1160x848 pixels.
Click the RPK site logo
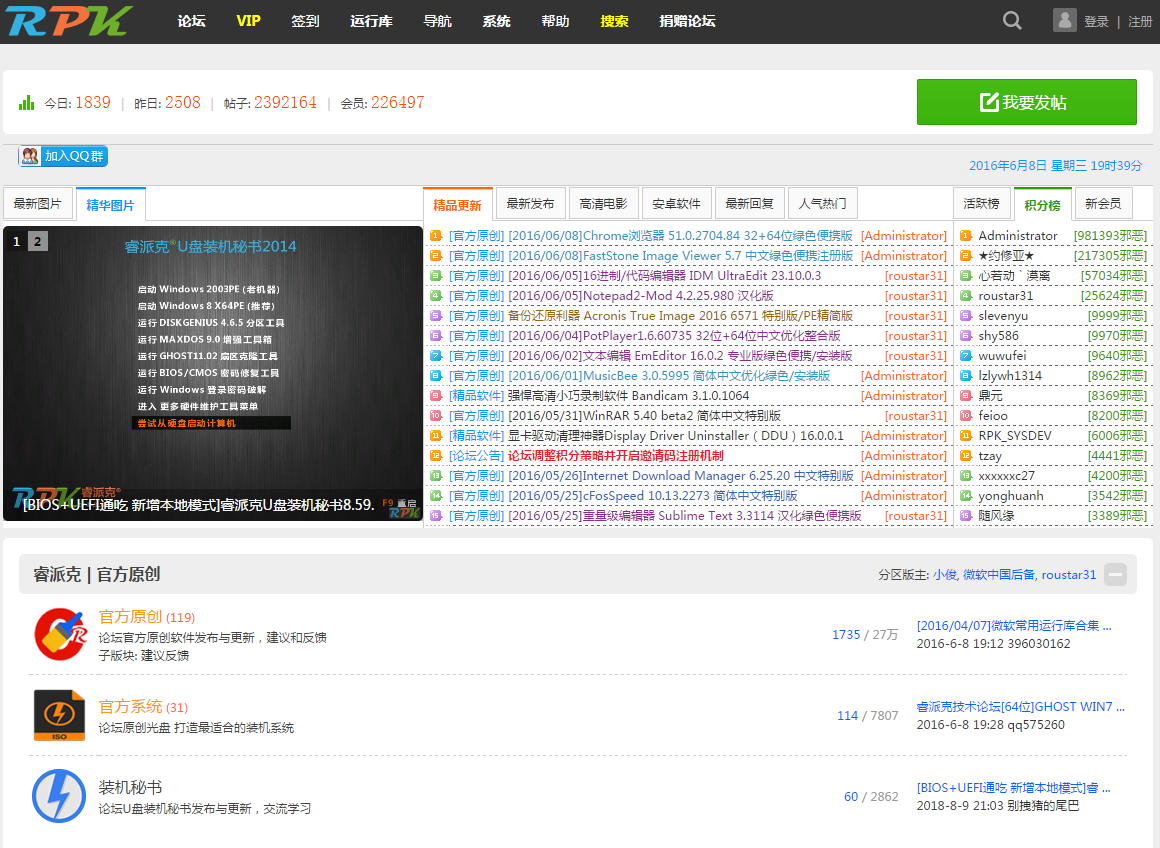click(x=70, y=21)
